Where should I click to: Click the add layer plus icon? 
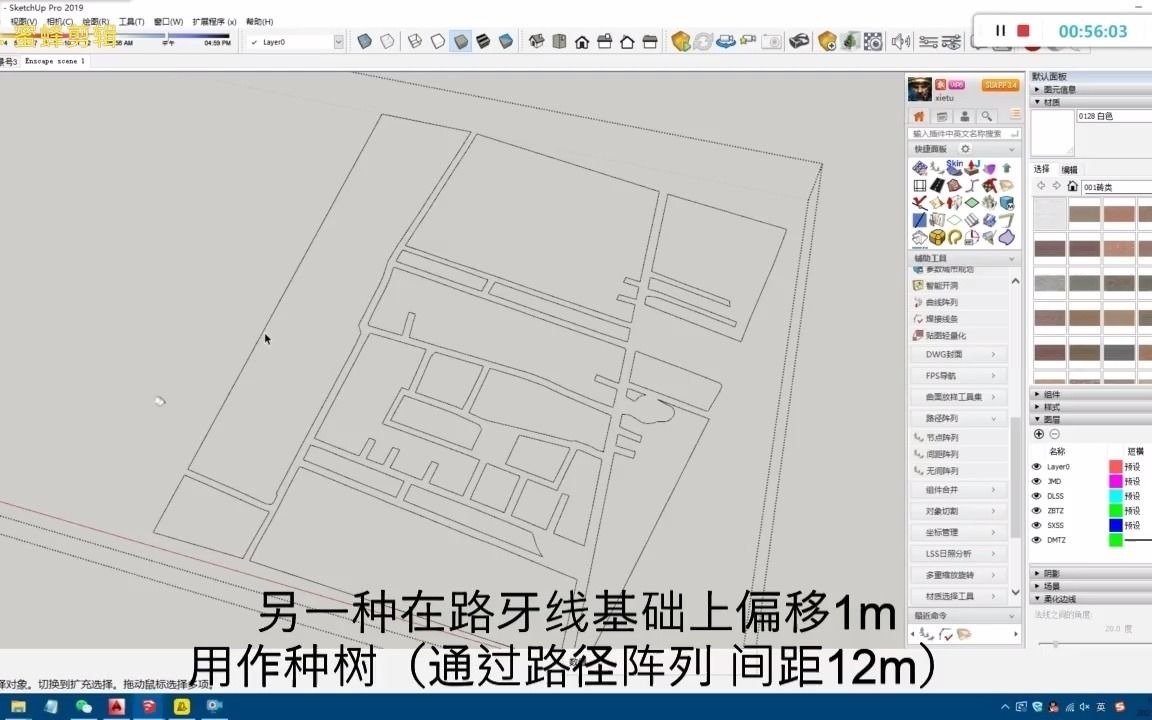pyautogui.click(x=1038, y=433)
